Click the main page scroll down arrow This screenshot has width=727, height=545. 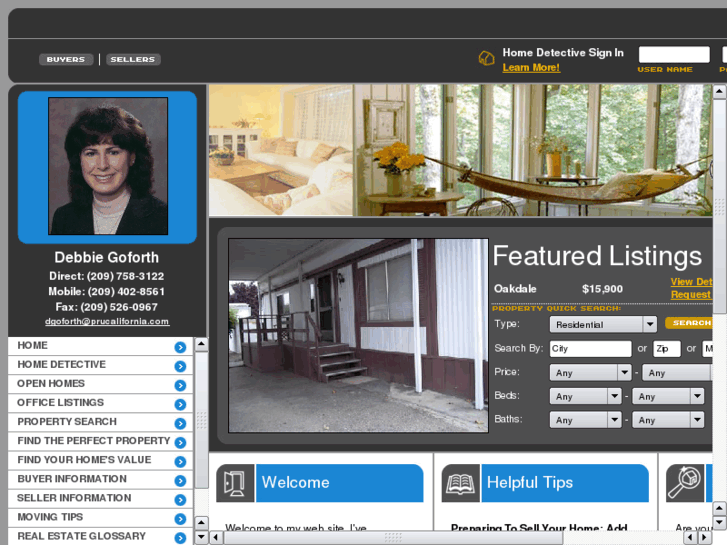(719, 523)
